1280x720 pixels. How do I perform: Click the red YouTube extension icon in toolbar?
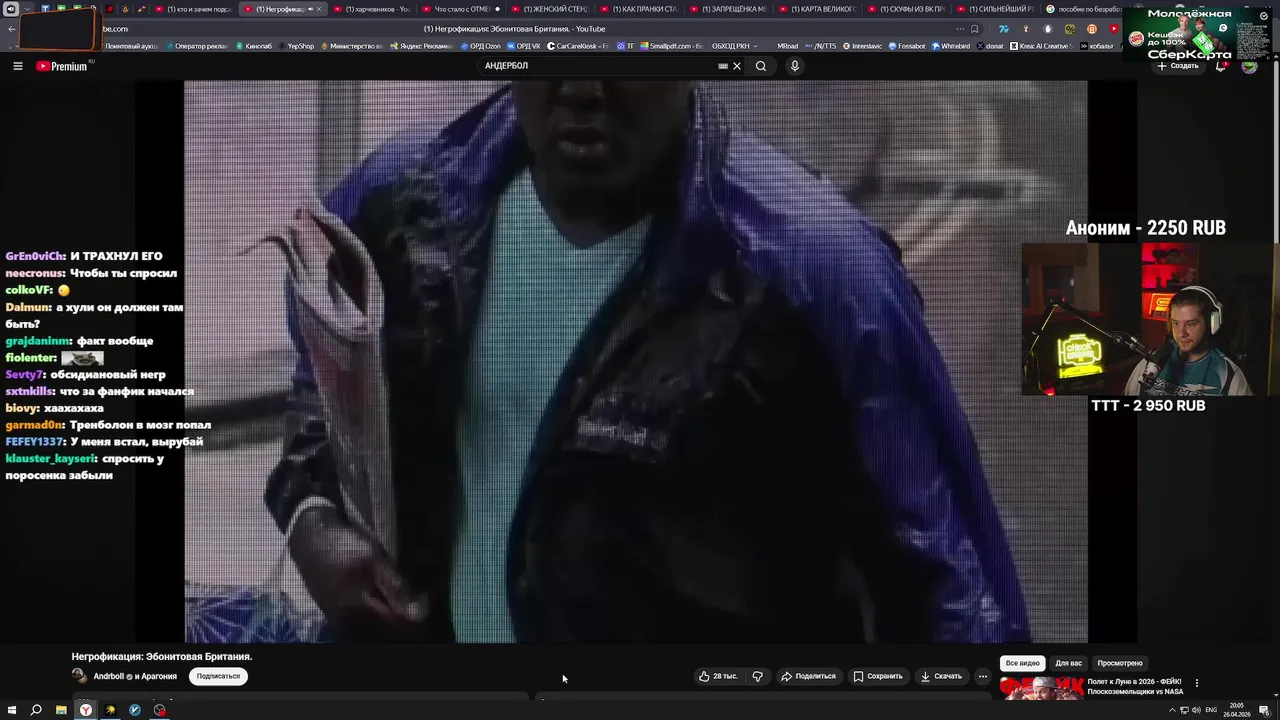[1114, 29]
